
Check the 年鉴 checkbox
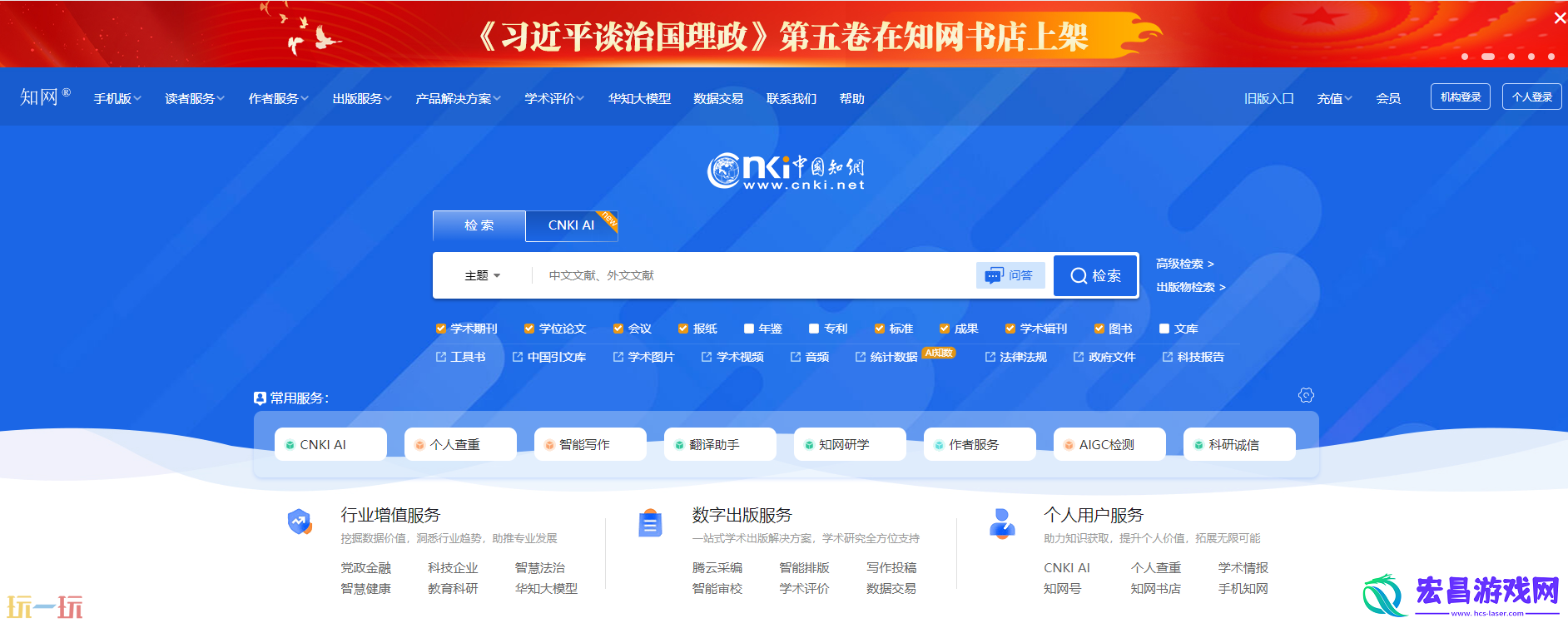[749, 329]
